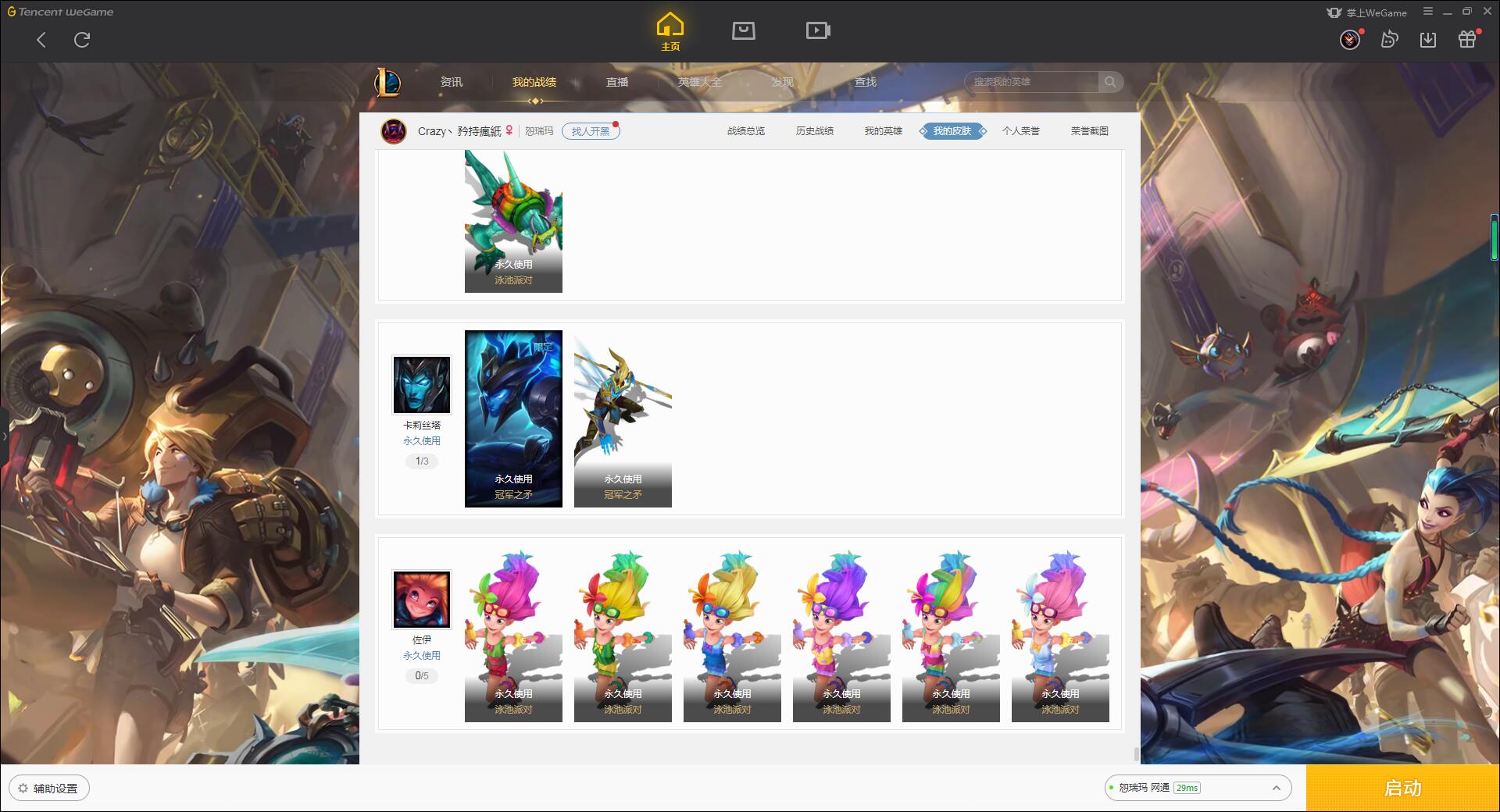Open the hamburger main menu icon
The image size is (1500, 812).
pyautogui.click(x=1428, y=12)
